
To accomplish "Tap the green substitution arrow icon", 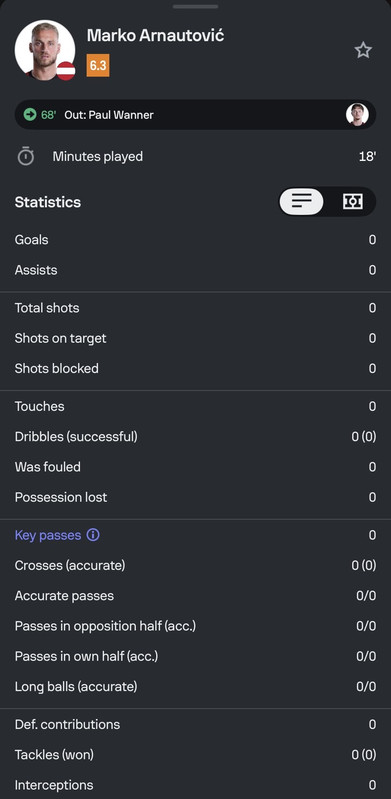I will [30, 115].
